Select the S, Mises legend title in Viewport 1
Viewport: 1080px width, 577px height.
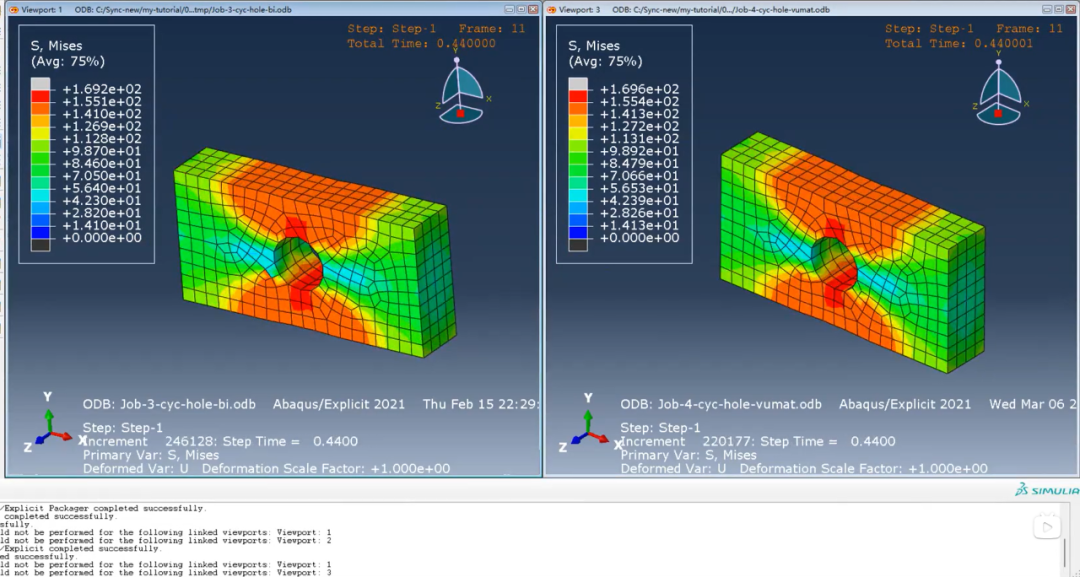coord(57,46)
